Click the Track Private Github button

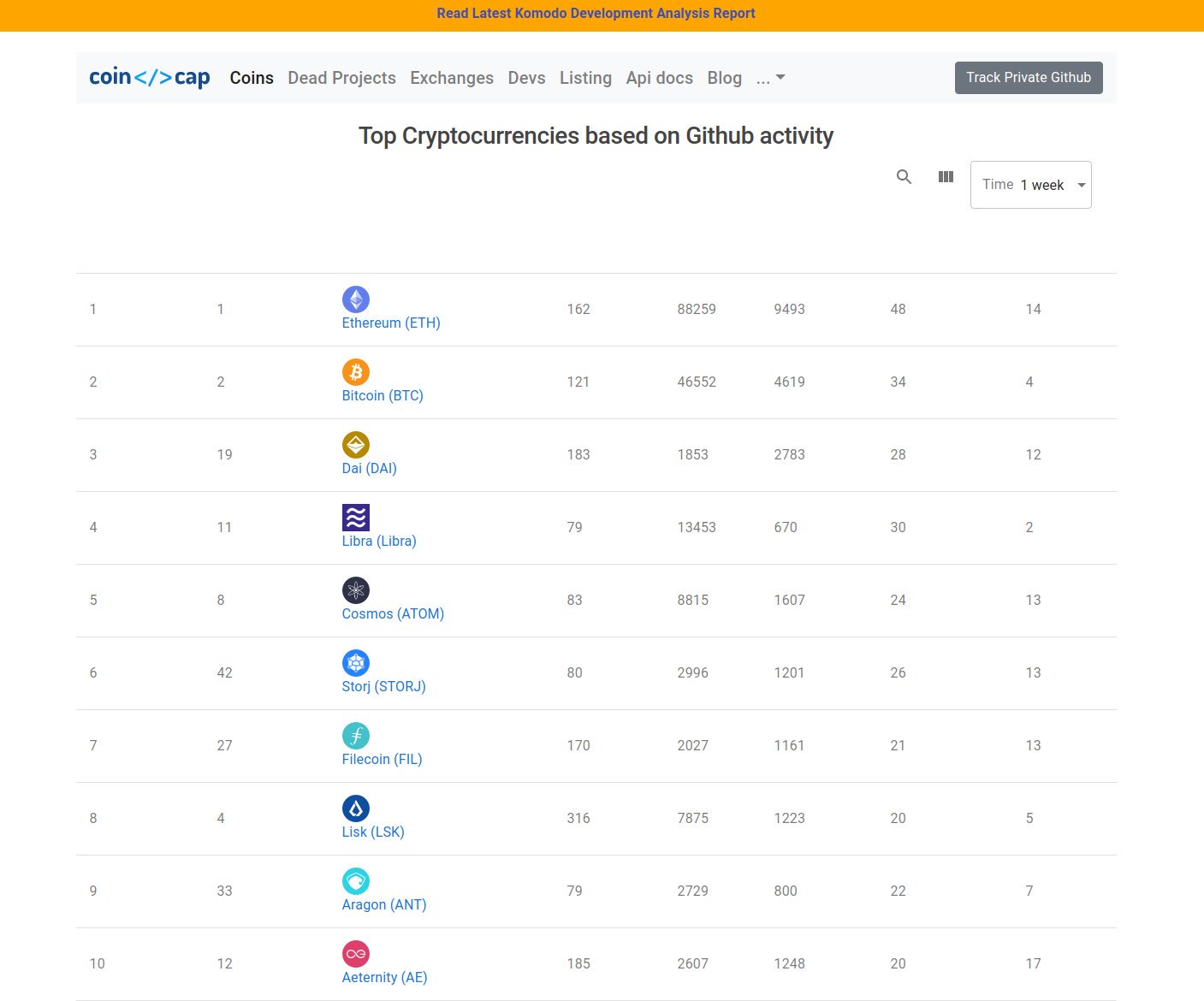point(1029,78)
